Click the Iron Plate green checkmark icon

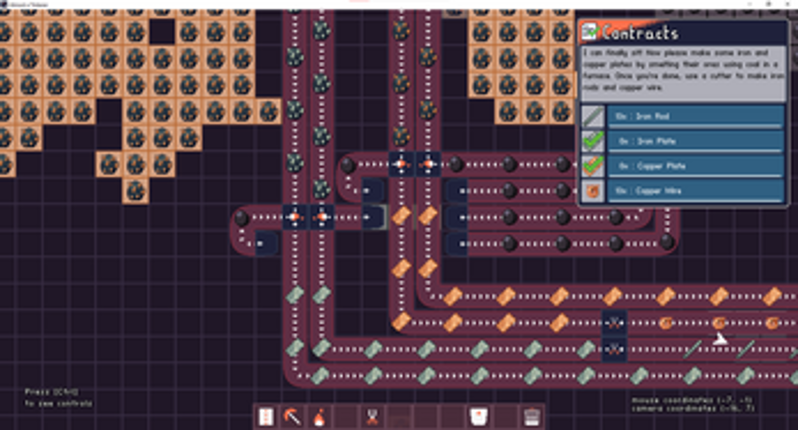(x=593, y=141)
